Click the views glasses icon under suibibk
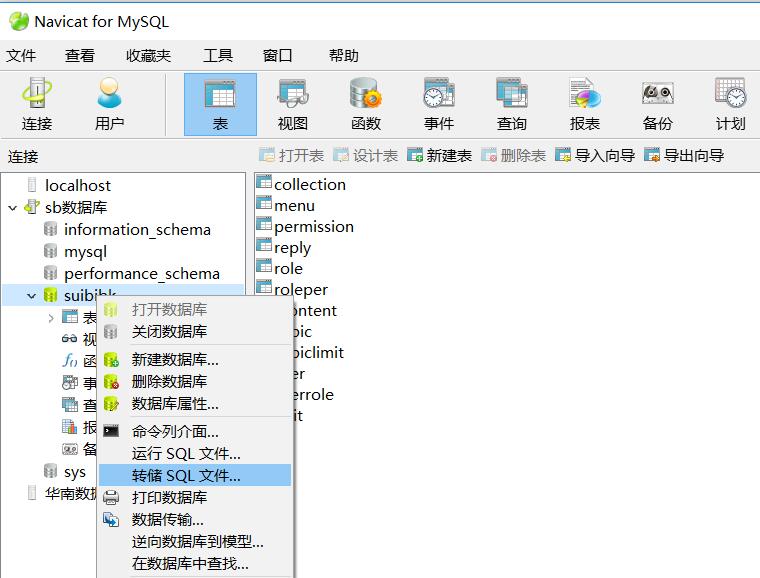This screenshot has height=578, width=760. (69, 338)
